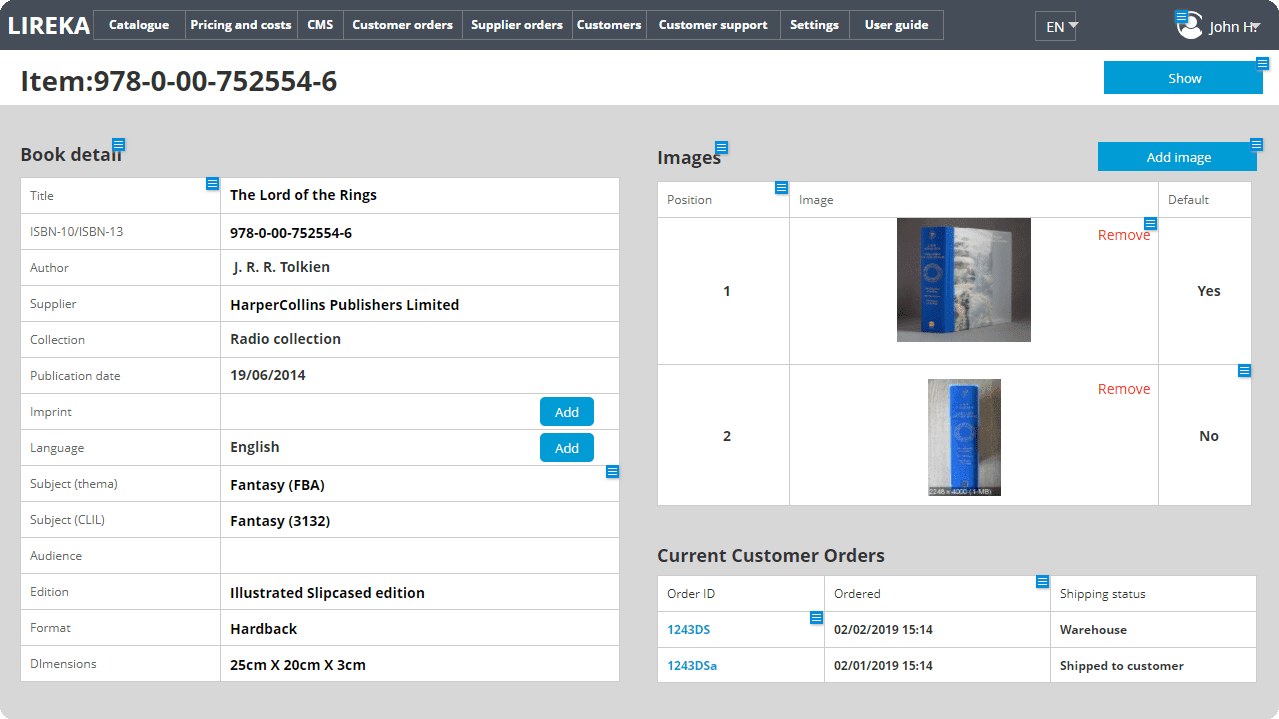Image resolution: width=1279 pixels, height=719 pixels.
Task: Expand the John H. user menu arrow
Action: (x=1254, y=26)
